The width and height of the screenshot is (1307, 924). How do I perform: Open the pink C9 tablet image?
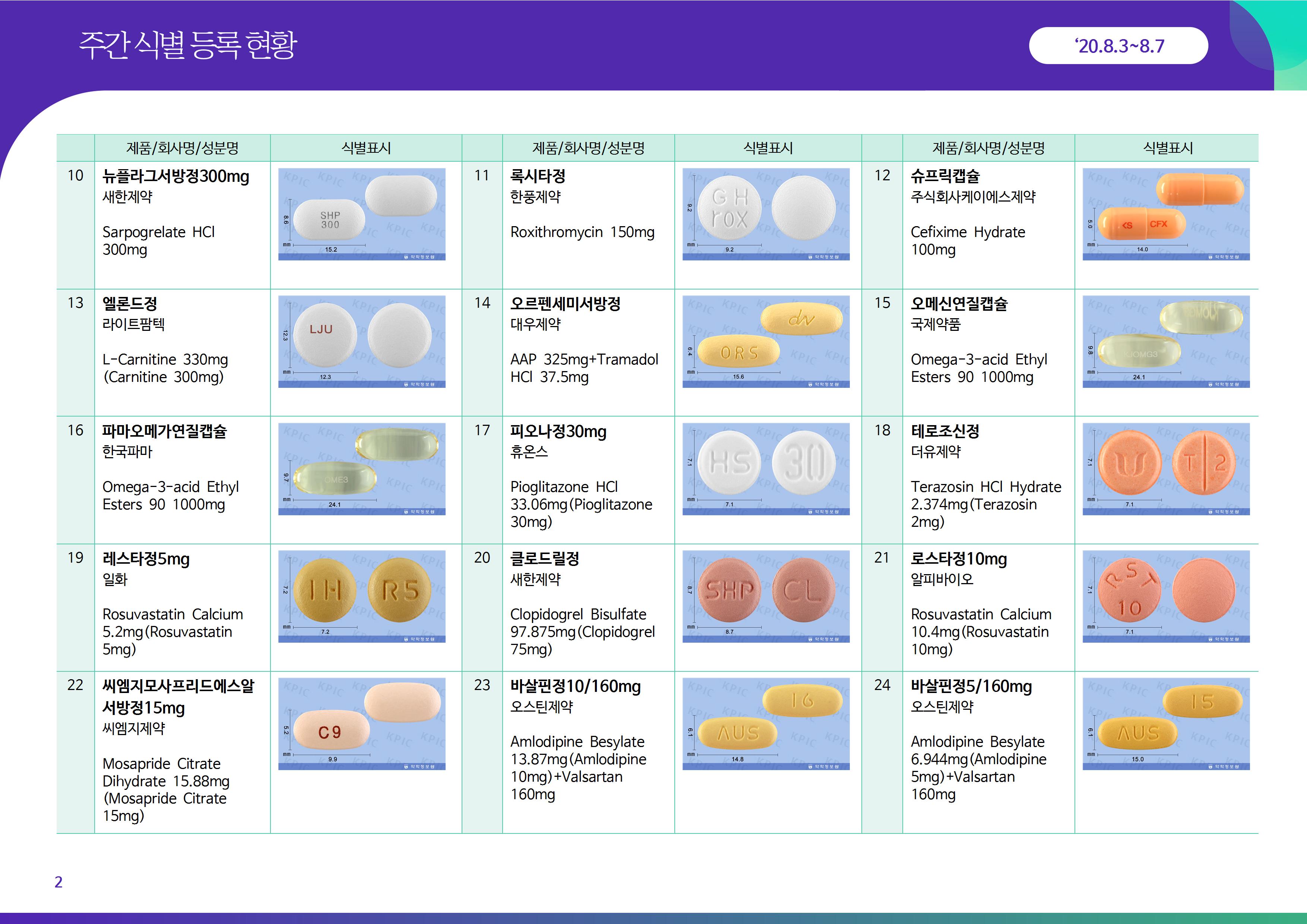tap(361, 724)
